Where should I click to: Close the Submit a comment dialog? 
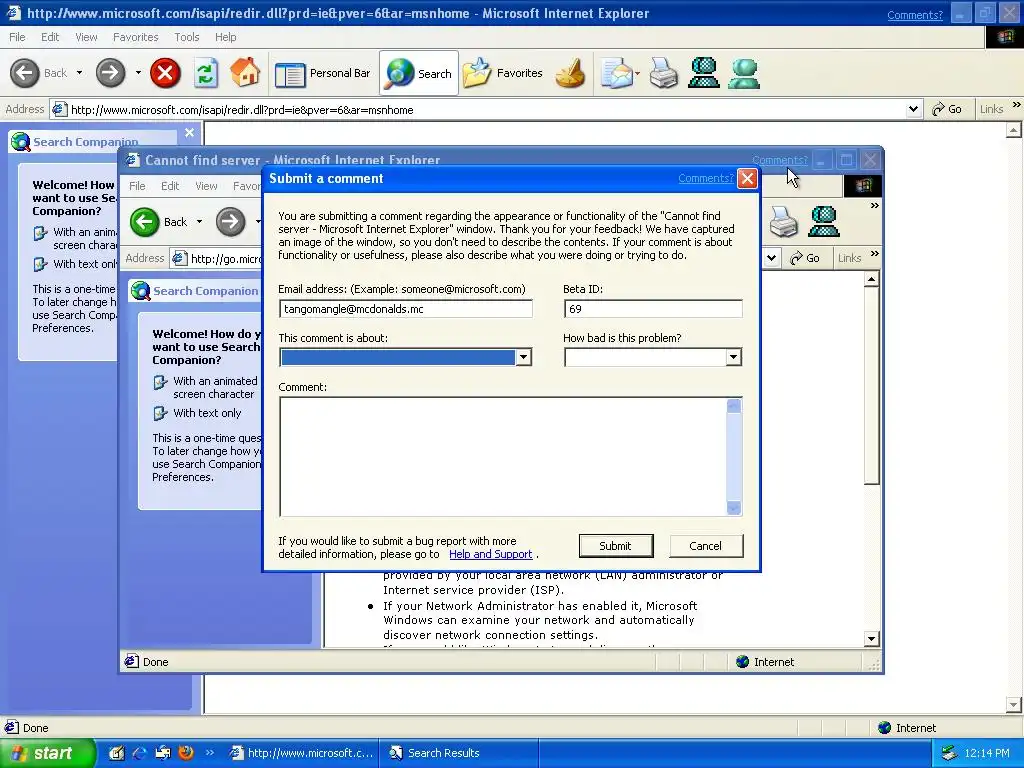748,178
